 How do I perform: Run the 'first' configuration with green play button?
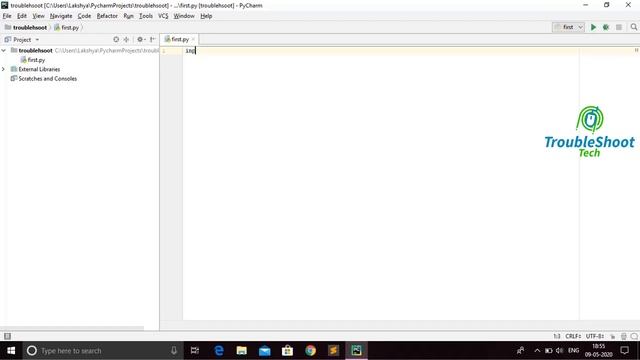(593, 27)
